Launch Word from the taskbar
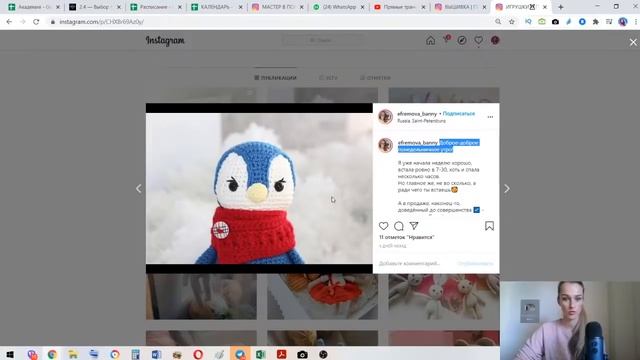 pyautogui.click(x=156, y=354)
